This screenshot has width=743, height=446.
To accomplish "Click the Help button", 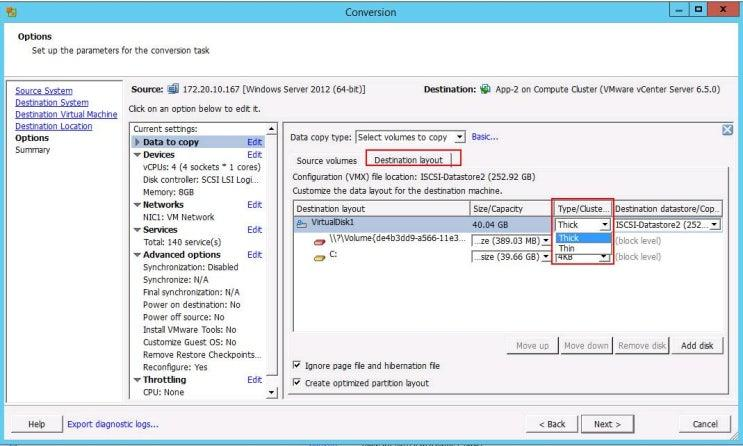I will (x=36, y=424).
